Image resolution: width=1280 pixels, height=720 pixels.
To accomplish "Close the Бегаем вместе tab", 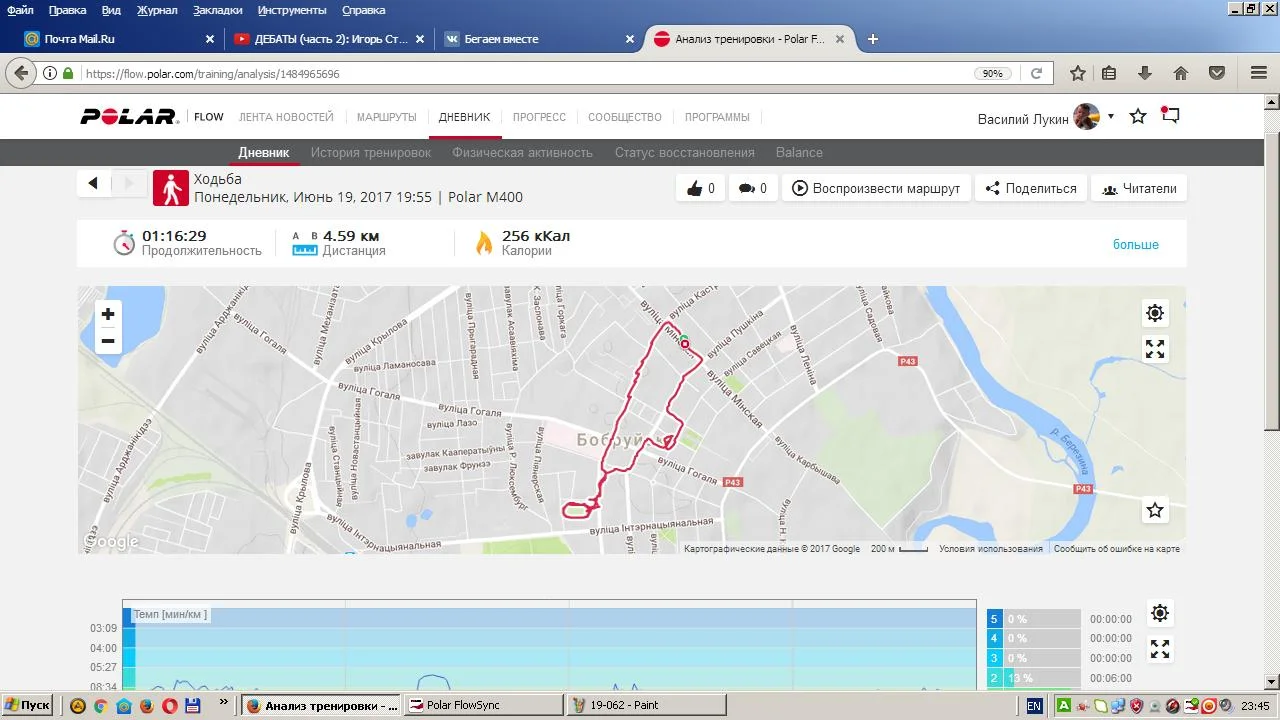I will [x=630, y=39].
